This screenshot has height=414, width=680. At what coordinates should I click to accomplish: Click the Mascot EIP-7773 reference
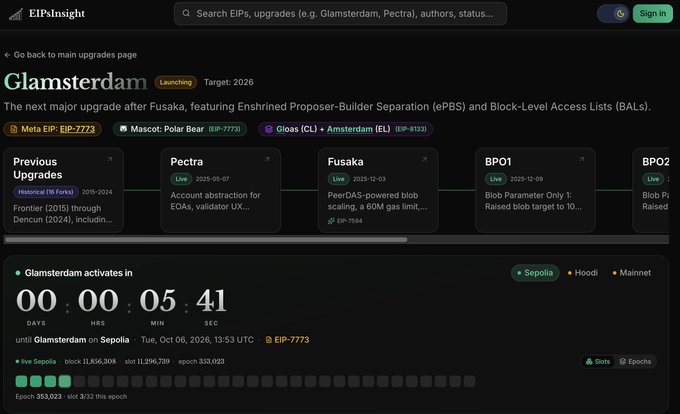pos(224,129)
